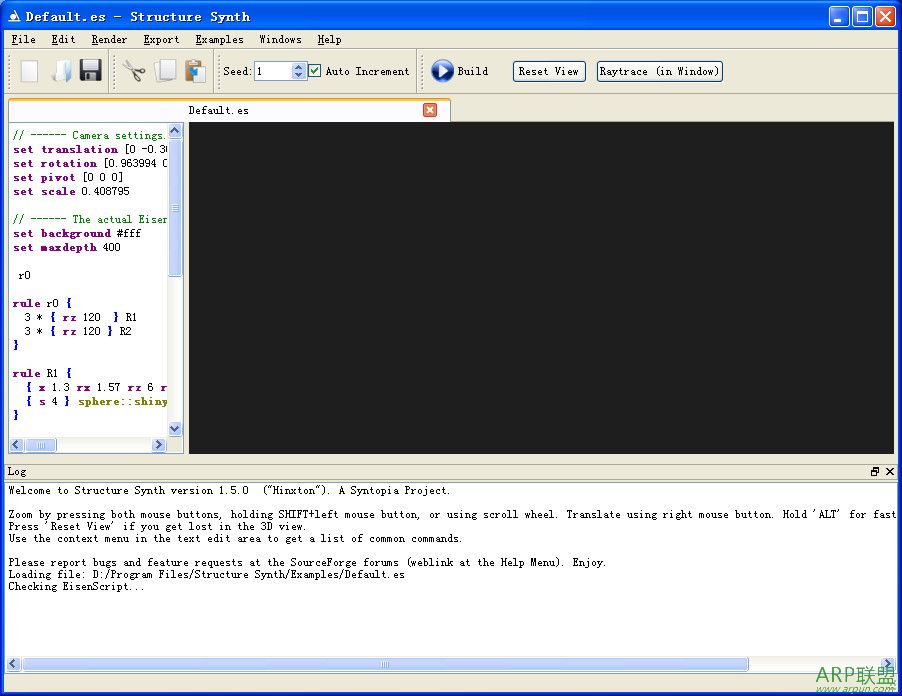Click the Copy toolbar icon

165,71
